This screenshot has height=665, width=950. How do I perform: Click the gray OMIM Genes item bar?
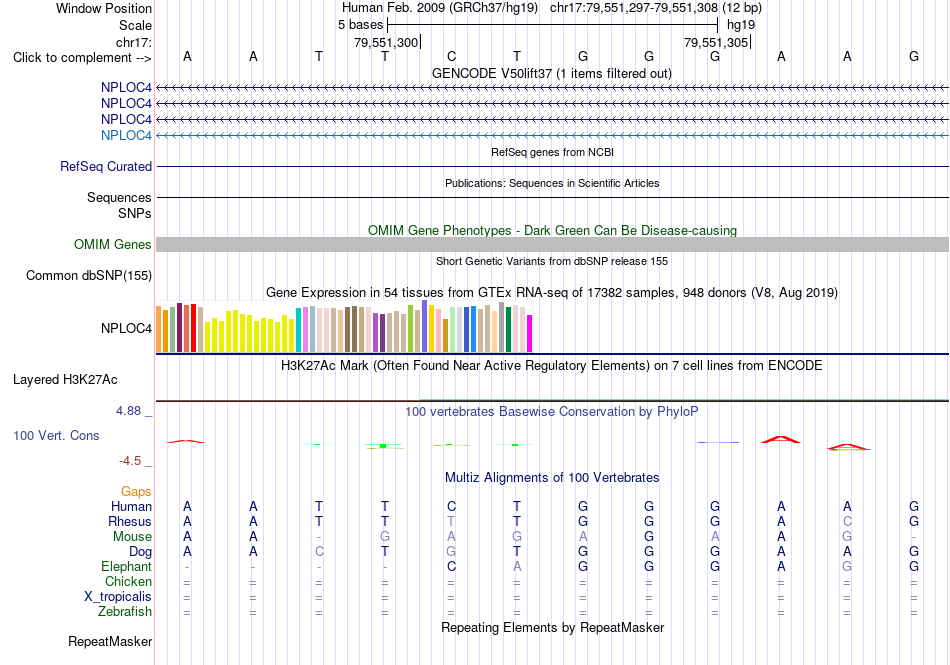[552, 245]
